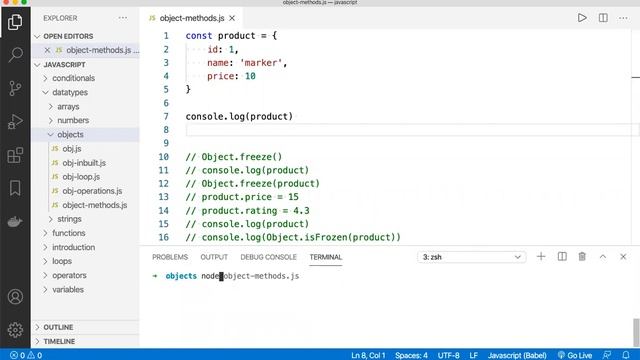Close object-methods.js in Open Editors

[47, 50]
